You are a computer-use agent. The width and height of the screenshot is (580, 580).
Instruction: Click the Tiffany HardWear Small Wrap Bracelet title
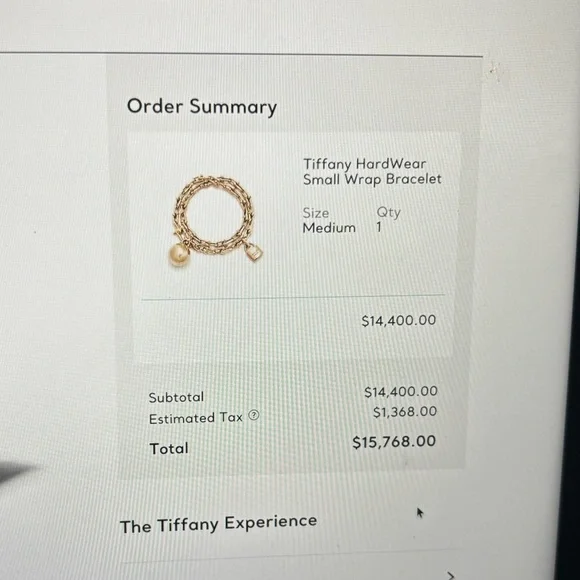coord(372,172)
